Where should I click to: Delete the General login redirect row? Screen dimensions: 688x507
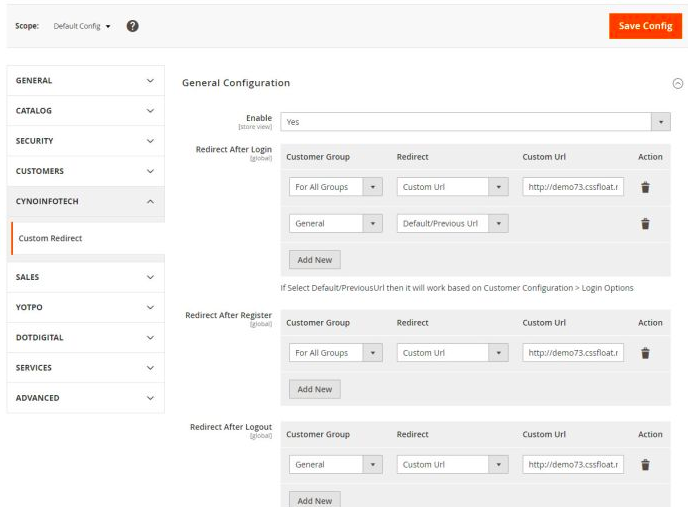[x=645, y=224]
